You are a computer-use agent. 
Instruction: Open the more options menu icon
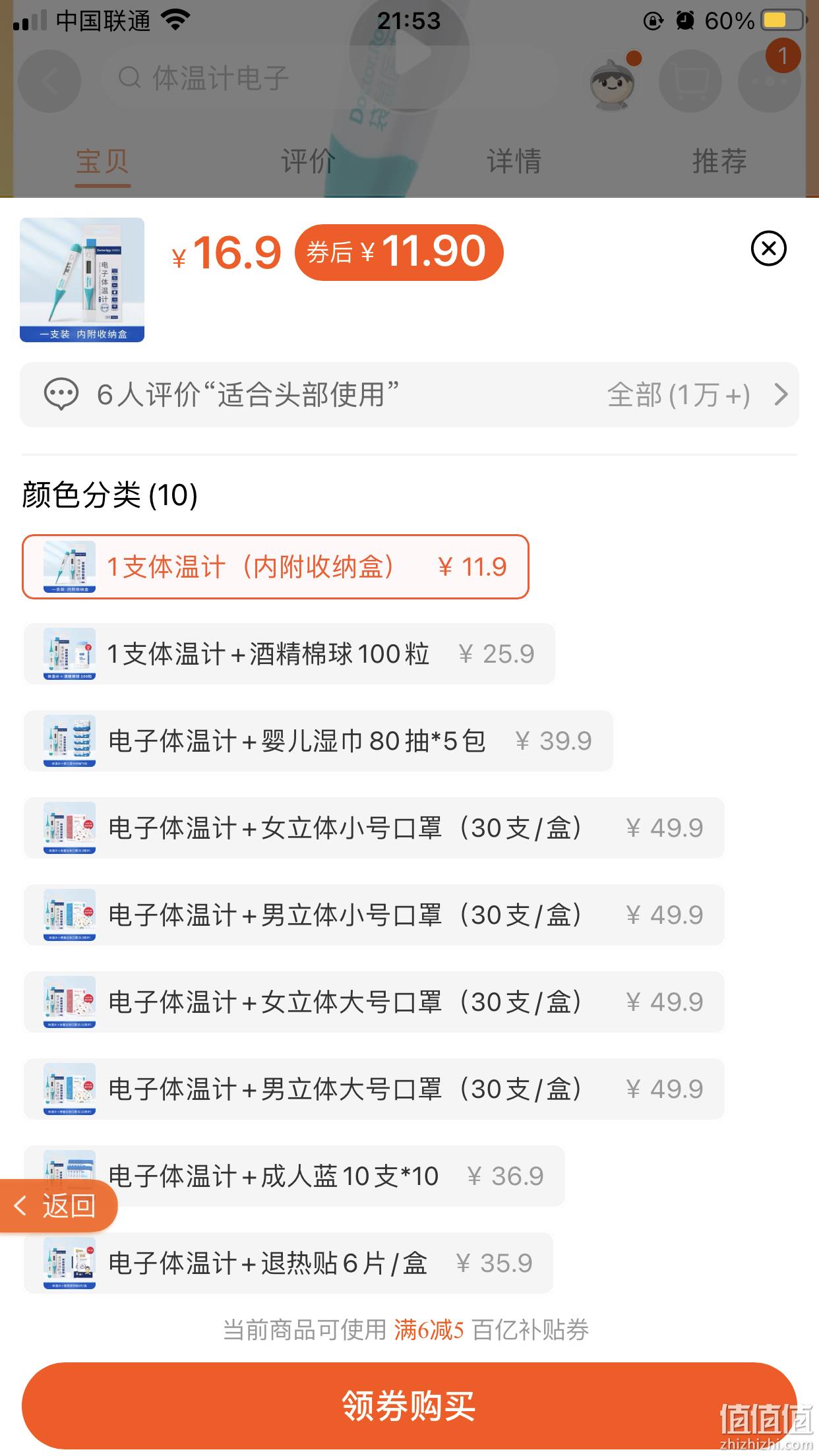tap(770, 81)
